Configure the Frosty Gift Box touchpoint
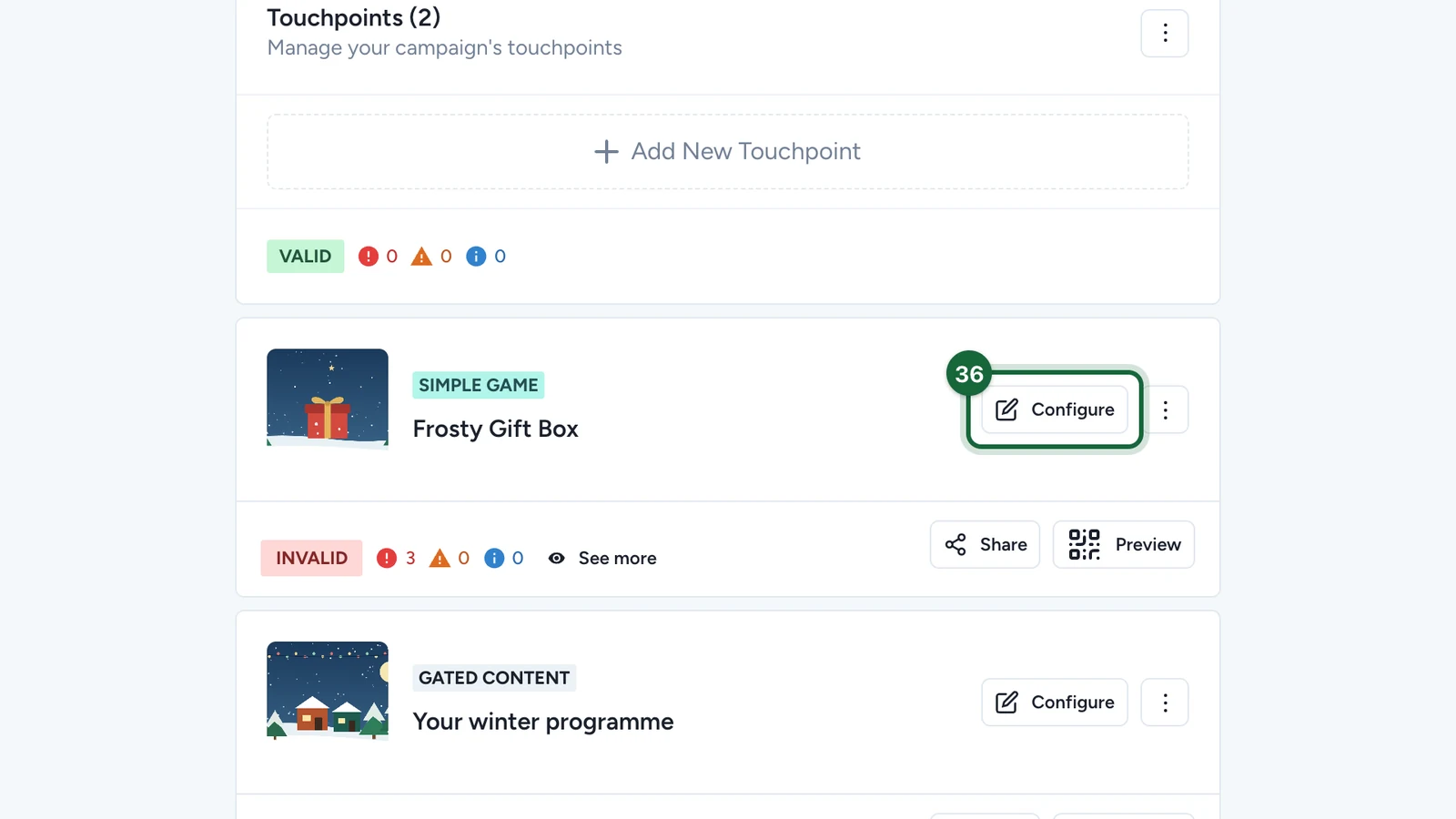Image resolution: width=1456 pixels, height=819 pixels. 1055,409
